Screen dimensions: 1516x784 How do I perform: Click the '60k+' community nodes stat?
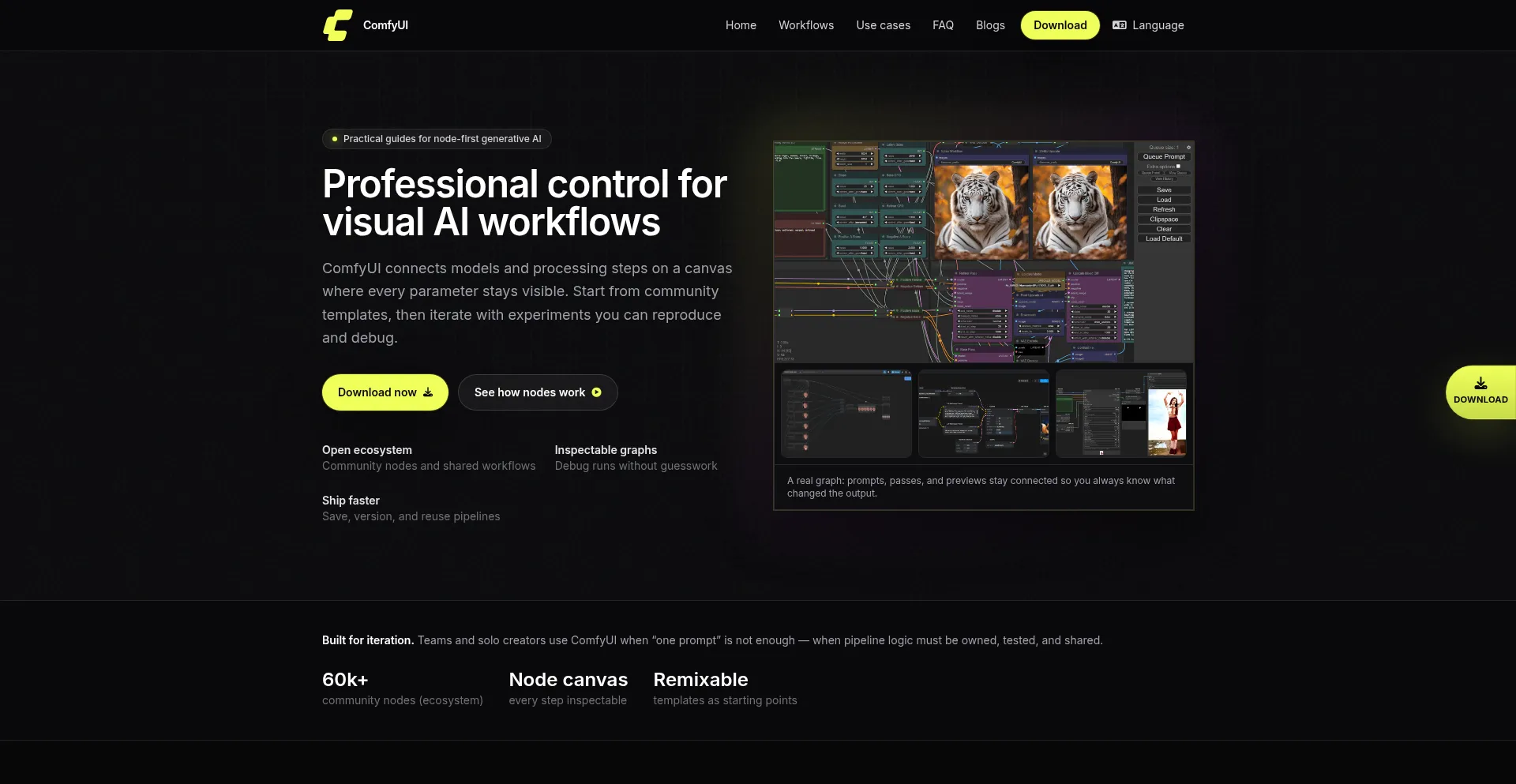coord(345,680)
